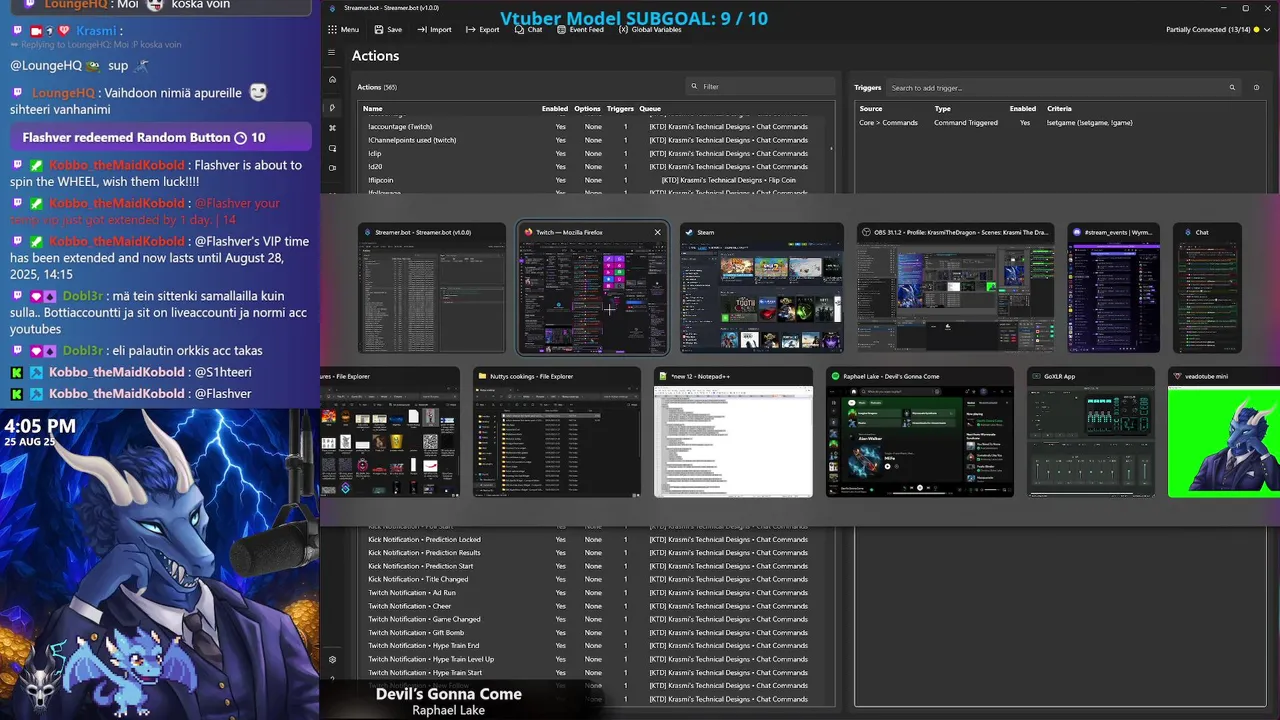1280x720 pixels.
Task: Select the !Channelpoints used (twitch) action
Action: coord(595,140)
